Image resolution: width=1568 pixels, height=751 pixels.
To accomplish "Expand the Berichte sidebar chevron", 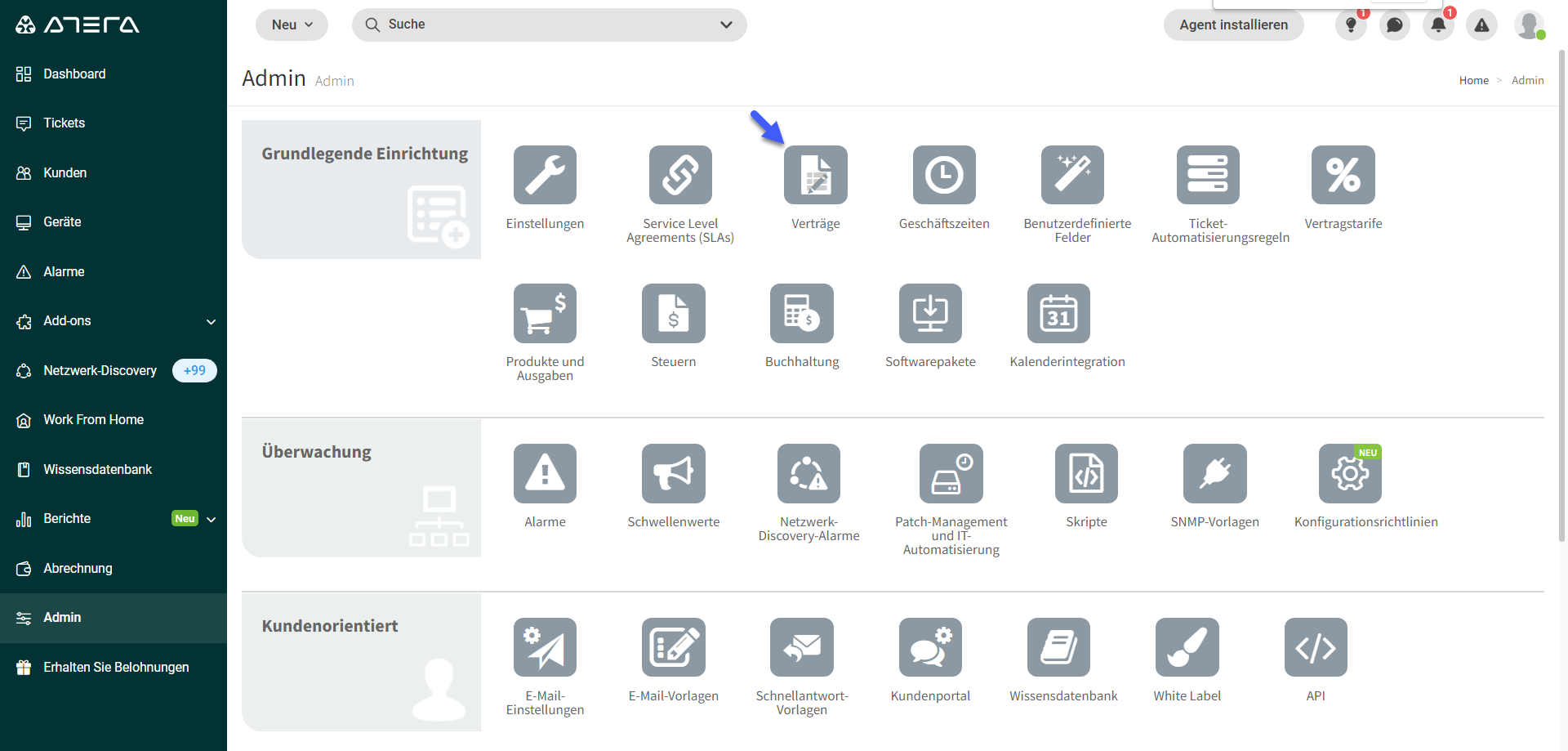I will [x=212, y=519].
